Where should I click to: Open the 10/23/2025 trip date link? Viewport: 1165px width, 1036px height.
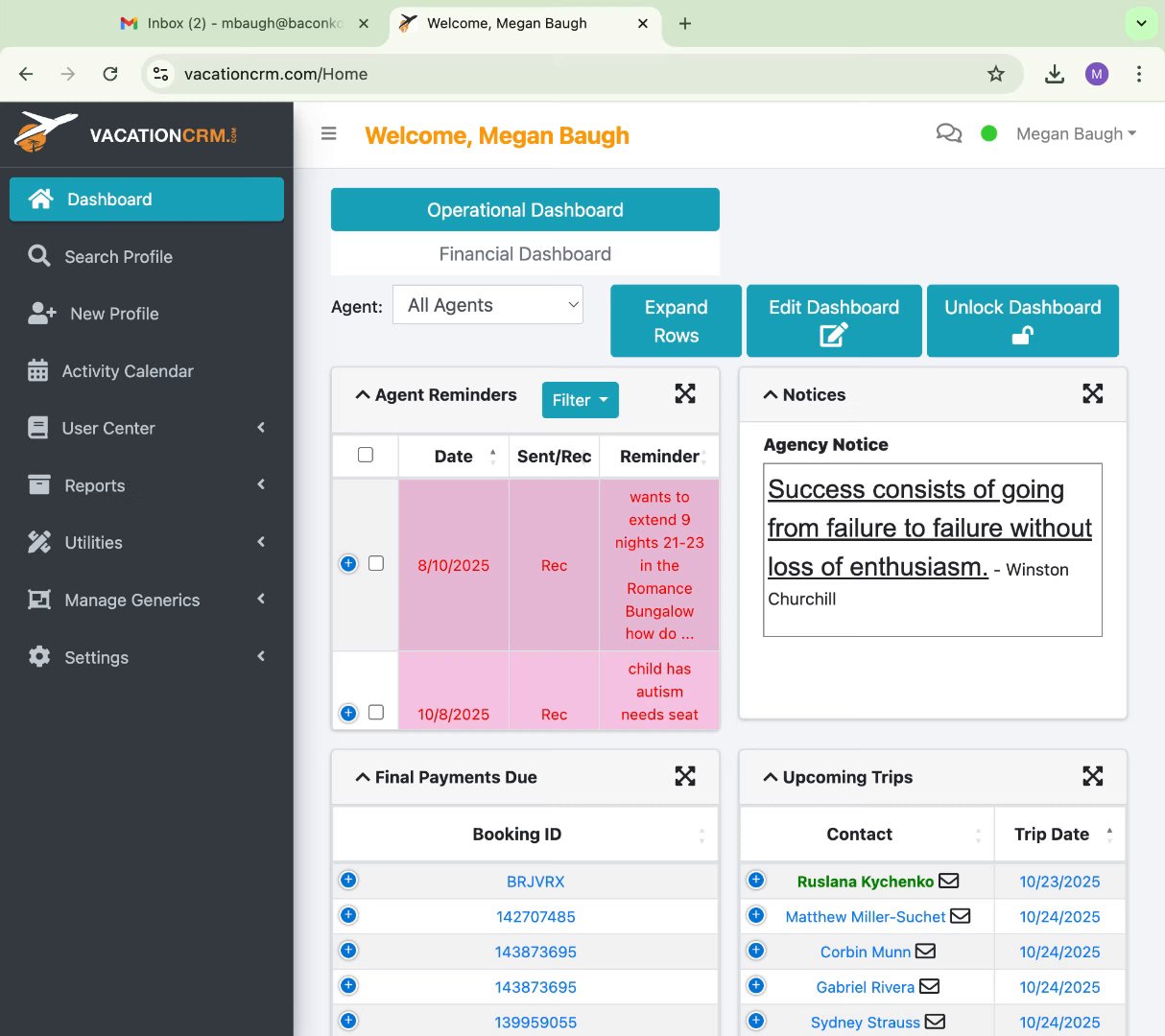click(1059, 881)
